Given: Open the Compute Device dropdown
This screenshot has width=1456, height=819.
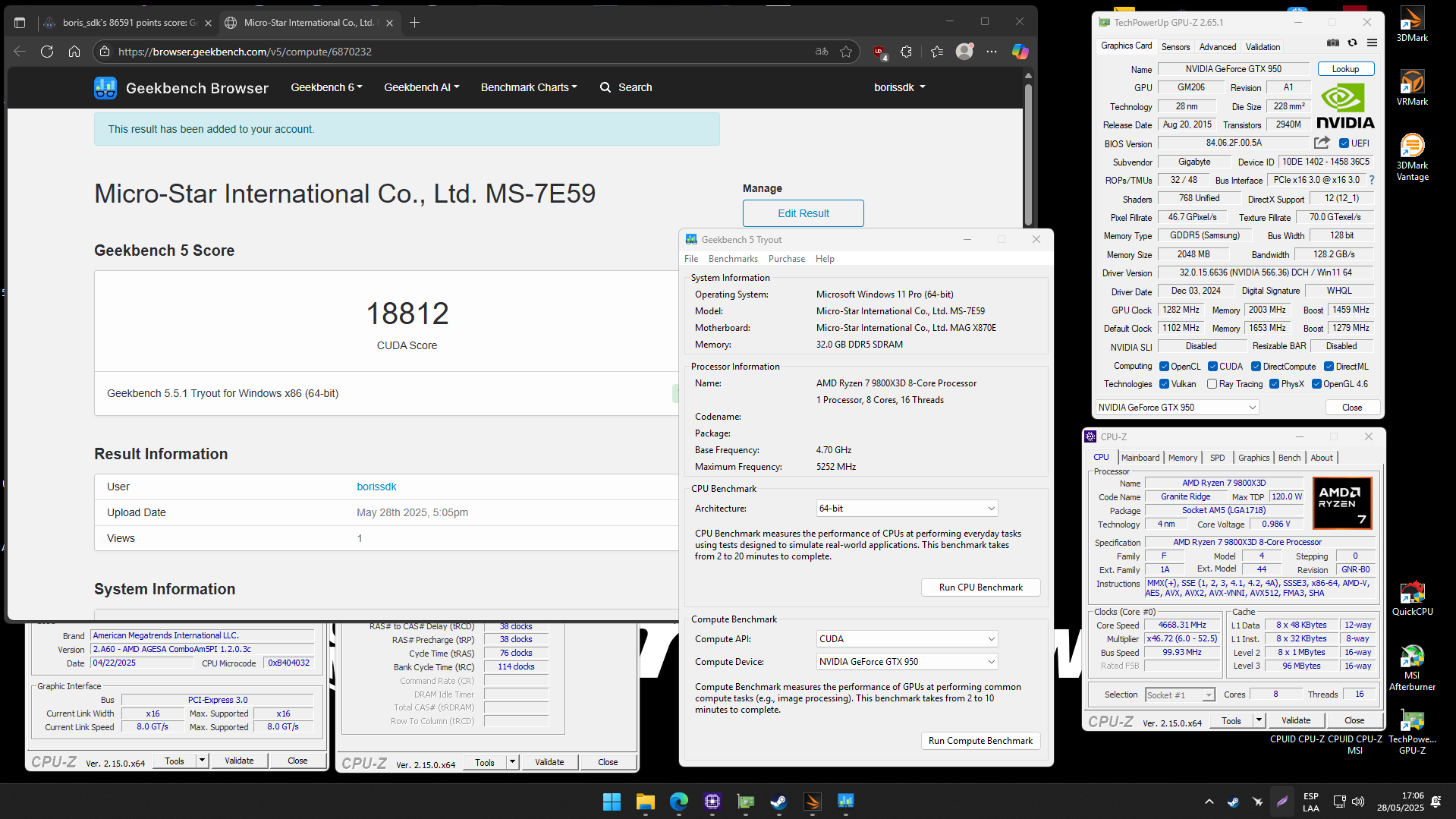Looking at the screenshot, I should click(907, 662).
